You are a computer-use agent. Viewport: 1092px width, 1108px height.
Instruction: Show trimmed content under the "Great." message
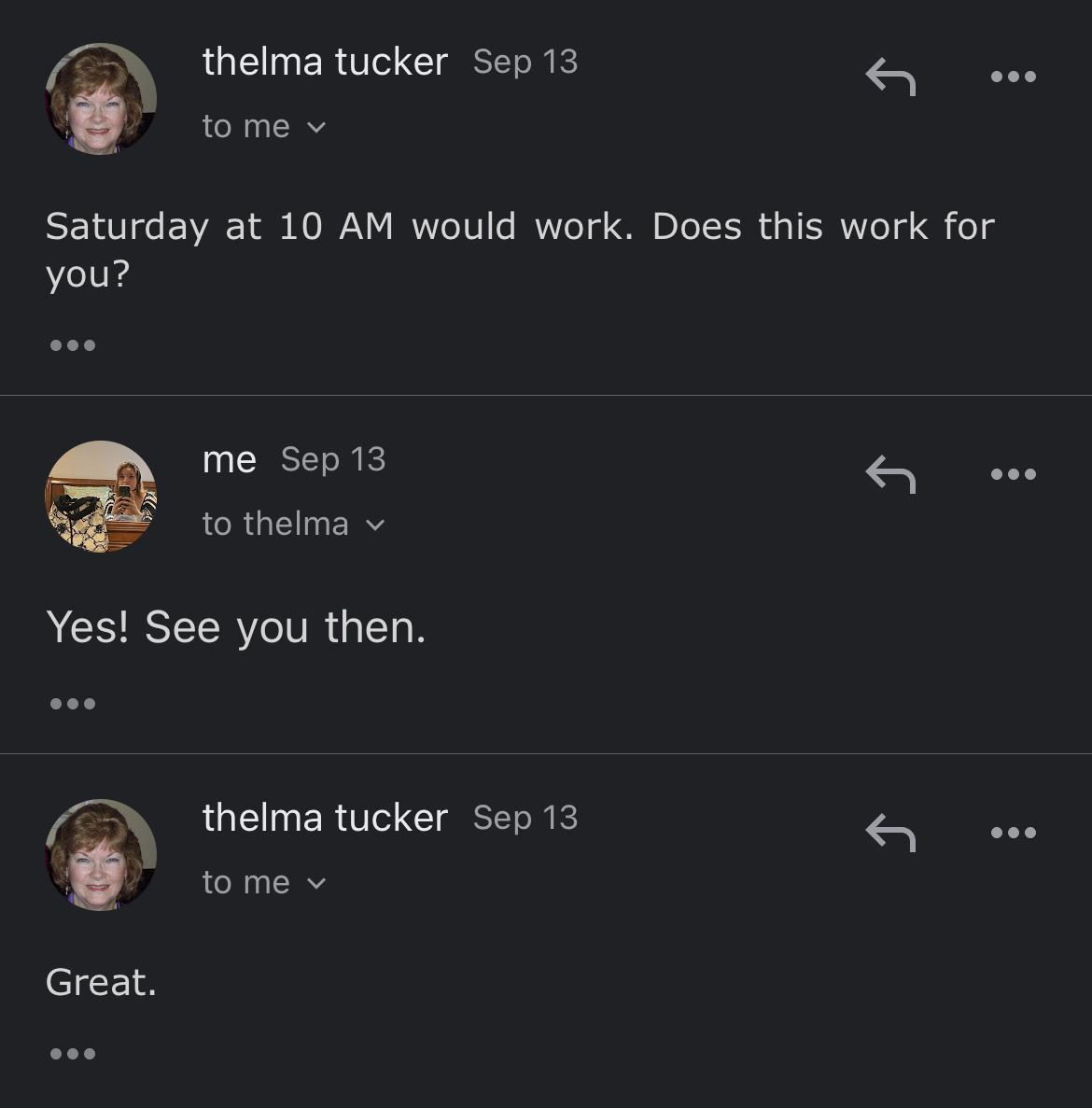[x=73, y=1054]
